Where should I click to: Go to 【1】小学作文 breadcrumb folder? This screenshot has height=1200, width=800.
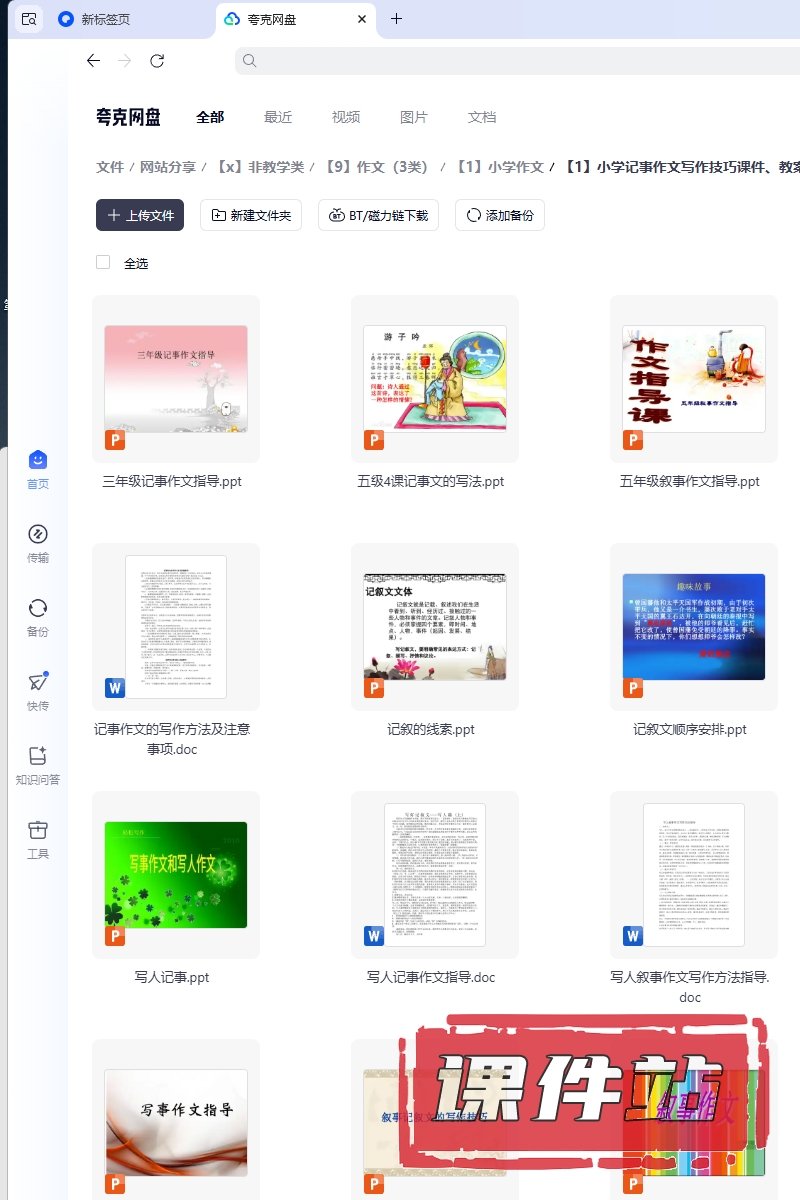tap(499, 167)
